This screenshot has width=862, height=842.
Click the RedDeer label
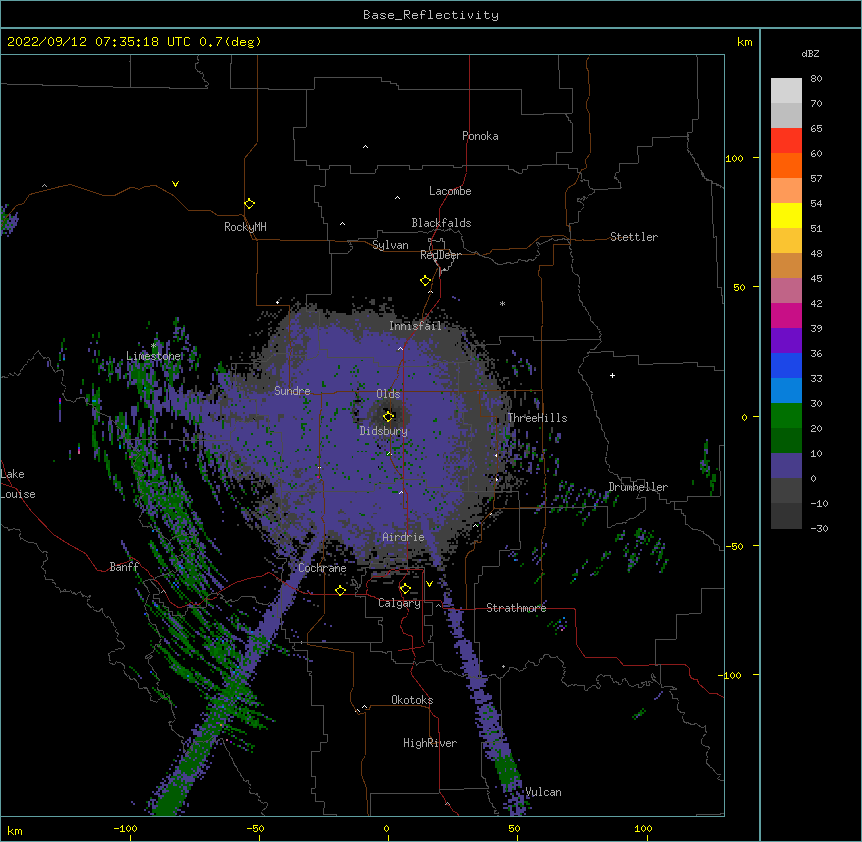click(440, 255)
